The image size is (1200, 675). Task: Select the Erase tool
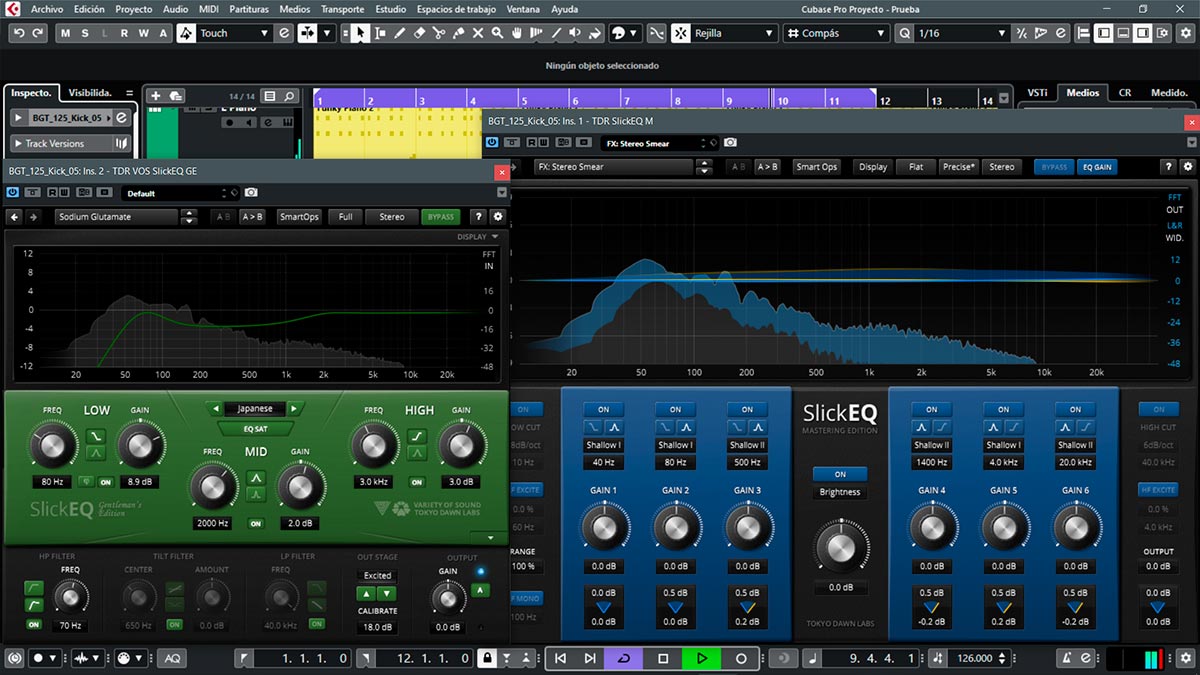420,33
